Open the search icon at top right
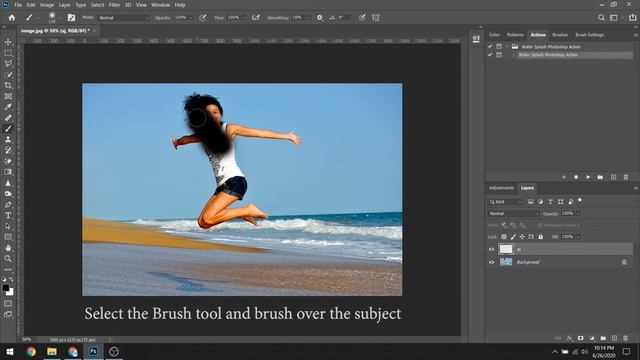Screen dimensions: 640x360 [601, 18]
